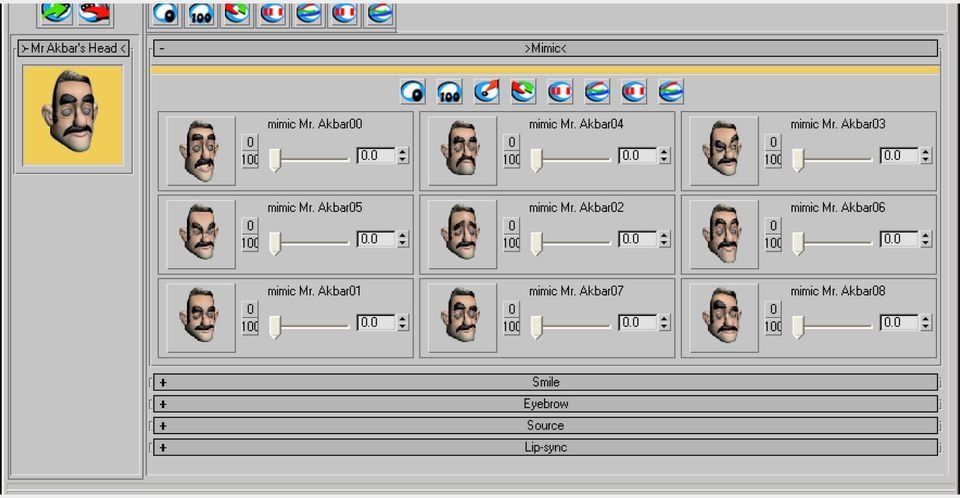The height and width of the screenshot is (498, 960).
Task: Click the "100" dial icon in top toolbar
Action: tap(201, 13)
